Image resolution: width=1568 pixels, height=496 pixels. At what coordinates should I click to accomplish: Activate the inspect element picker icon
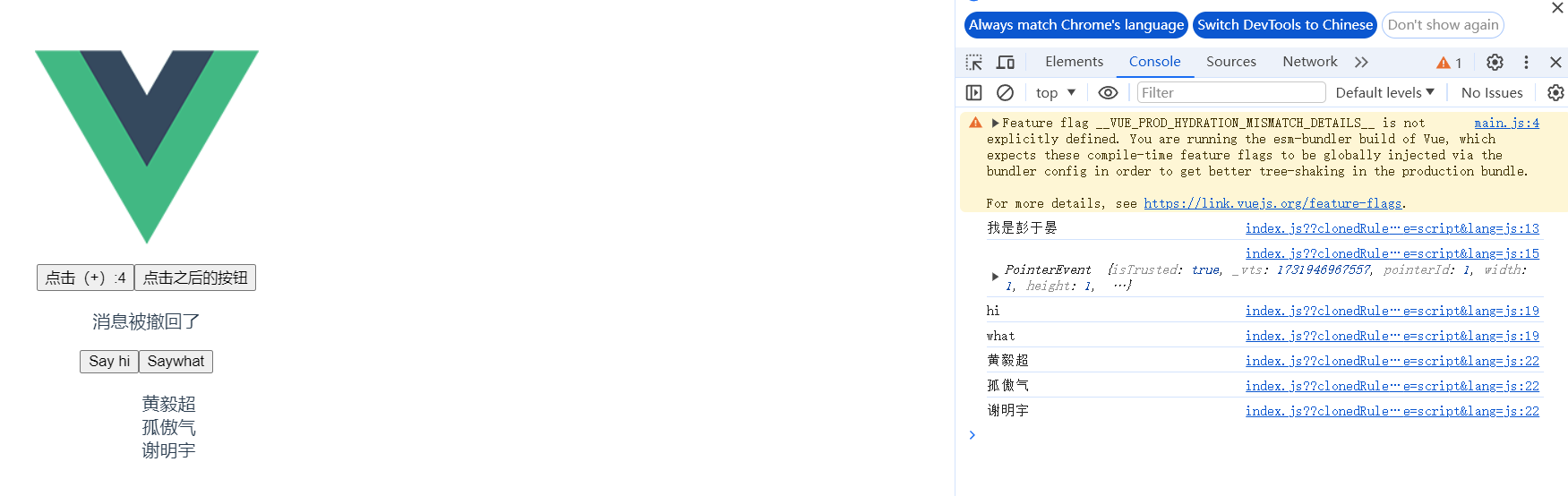pyautogui.click(x=974, y=62)
